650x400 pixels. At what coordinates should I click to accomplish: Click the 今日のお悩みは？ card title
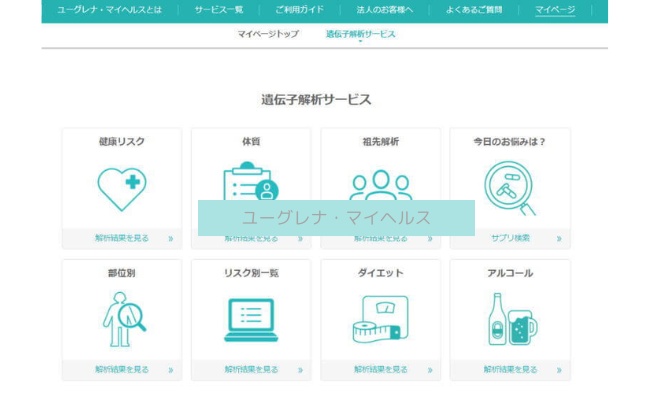click(510, 142)
